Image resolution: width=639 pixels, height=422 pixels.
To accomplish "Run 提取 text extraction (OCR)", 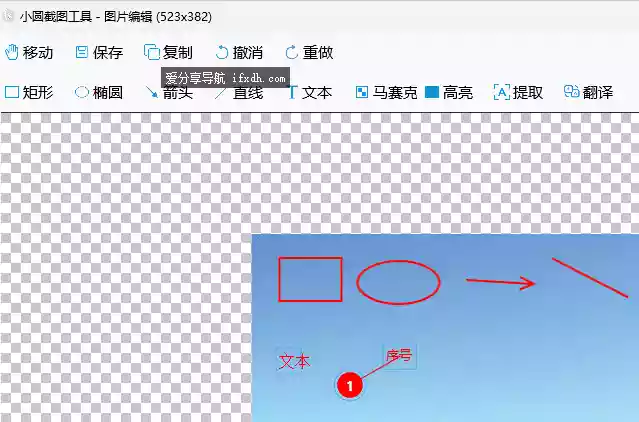I will point(518,92).
